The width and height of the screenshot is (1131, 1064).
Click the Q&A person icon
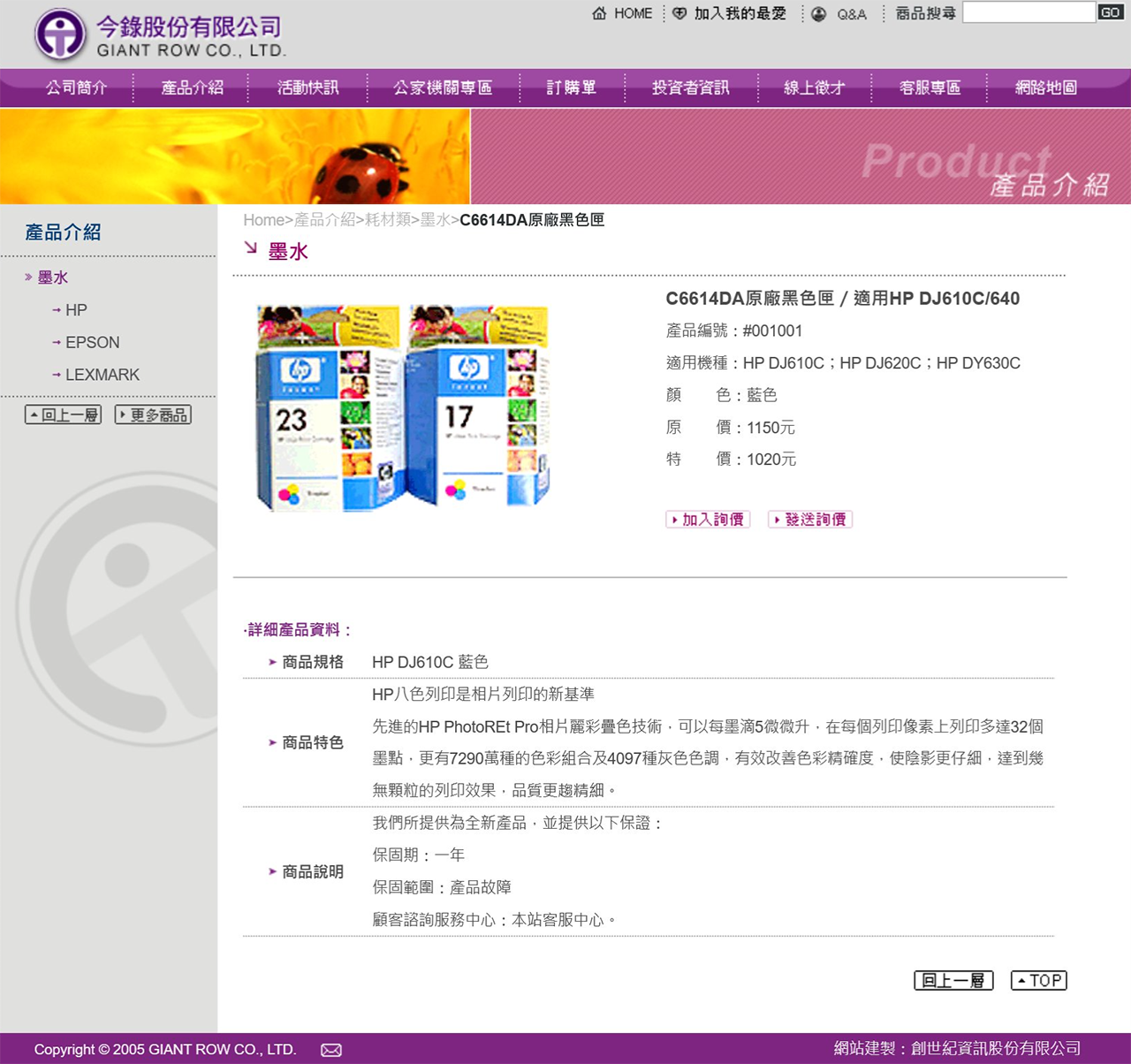pos(819,14)
